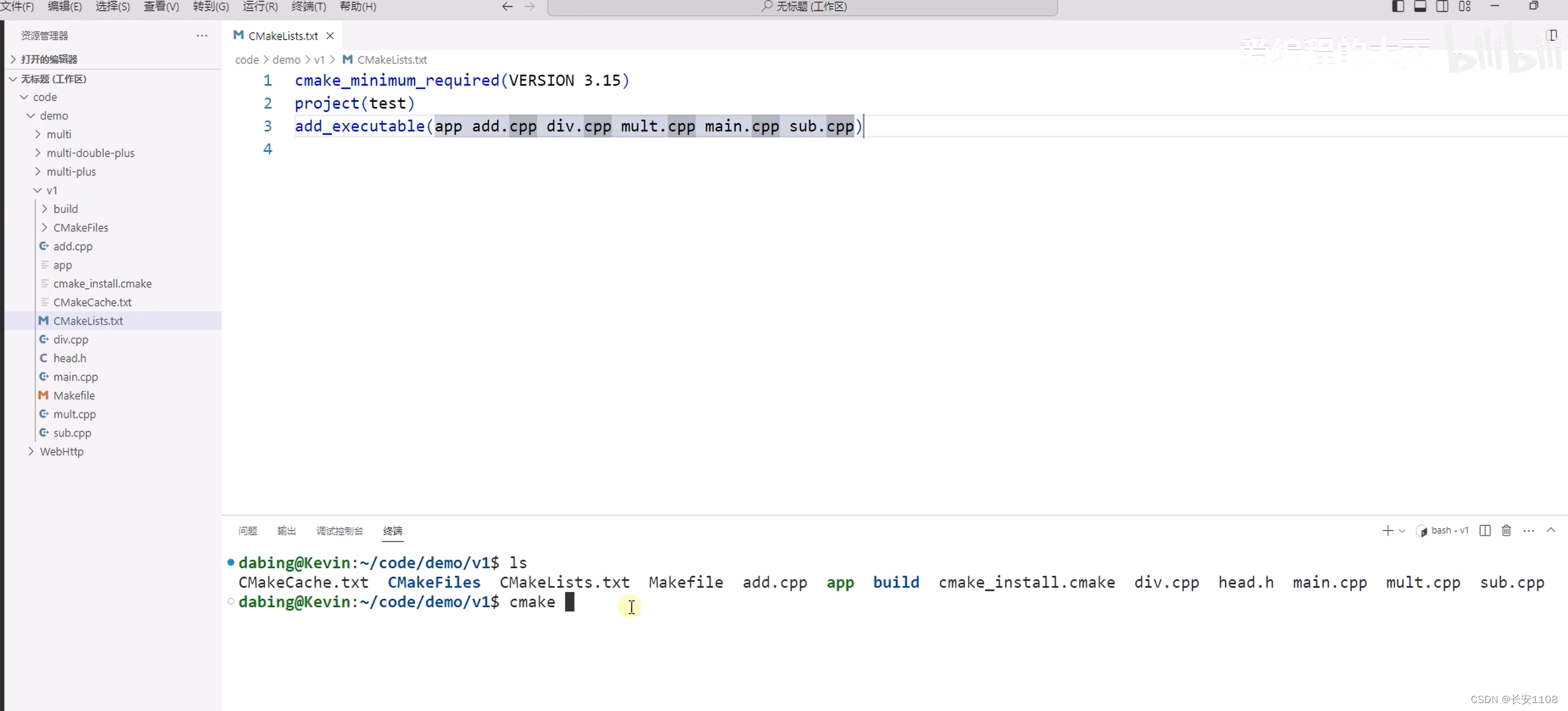Switch to the 终端 panel tab
The height and width of the screenshot is (711, 1568).
coord(393,531)
